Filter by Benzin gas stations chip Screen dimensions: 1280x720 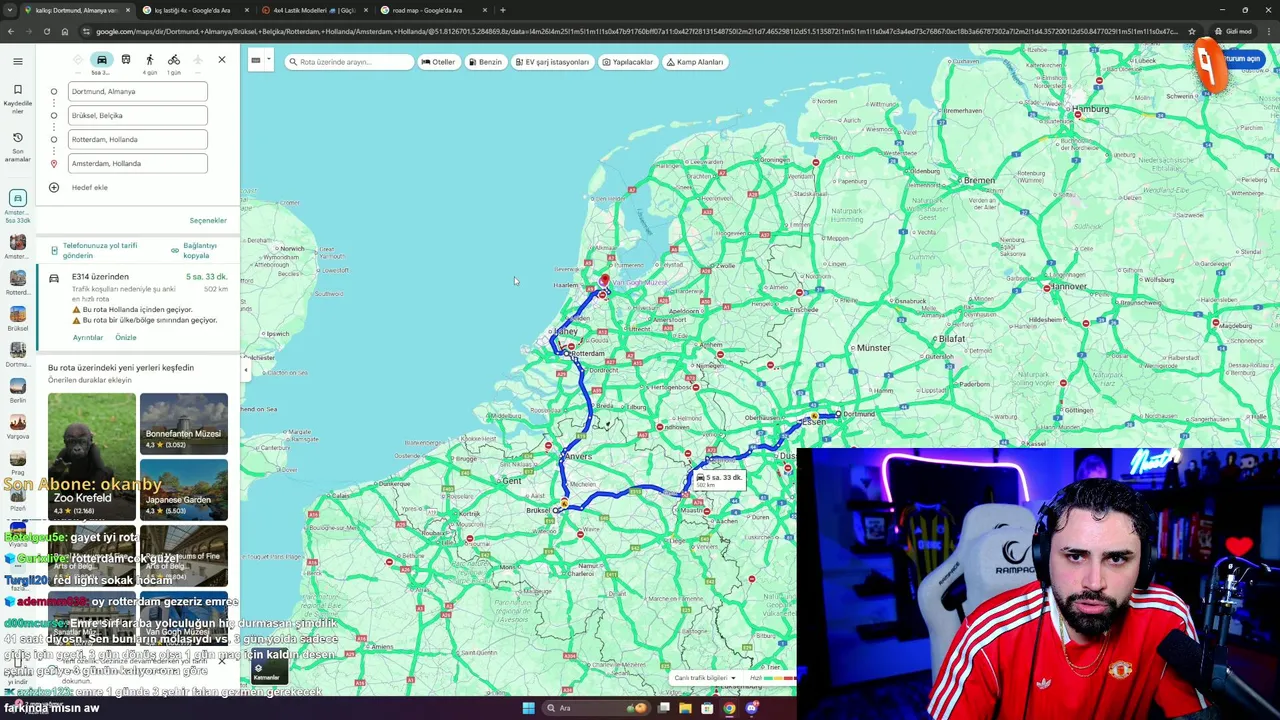(x=485, y=62)
